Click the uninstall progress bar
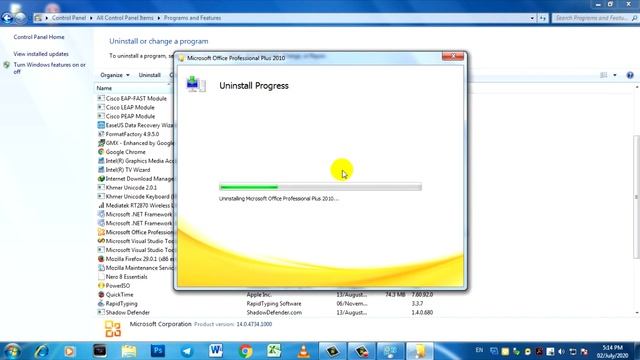 [320, 187]
